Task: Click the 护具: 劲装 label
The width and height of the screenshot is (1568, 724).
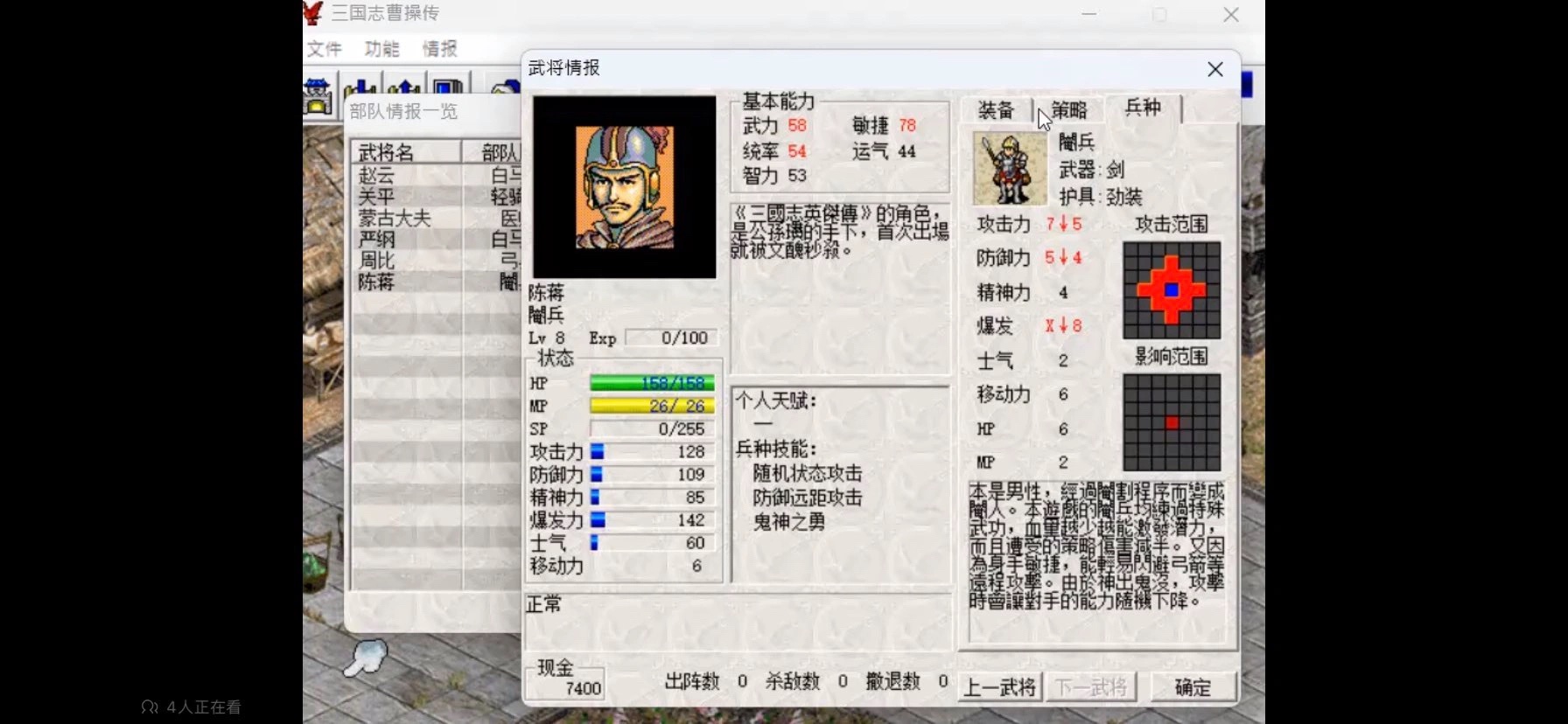Action: [1101, 197]
